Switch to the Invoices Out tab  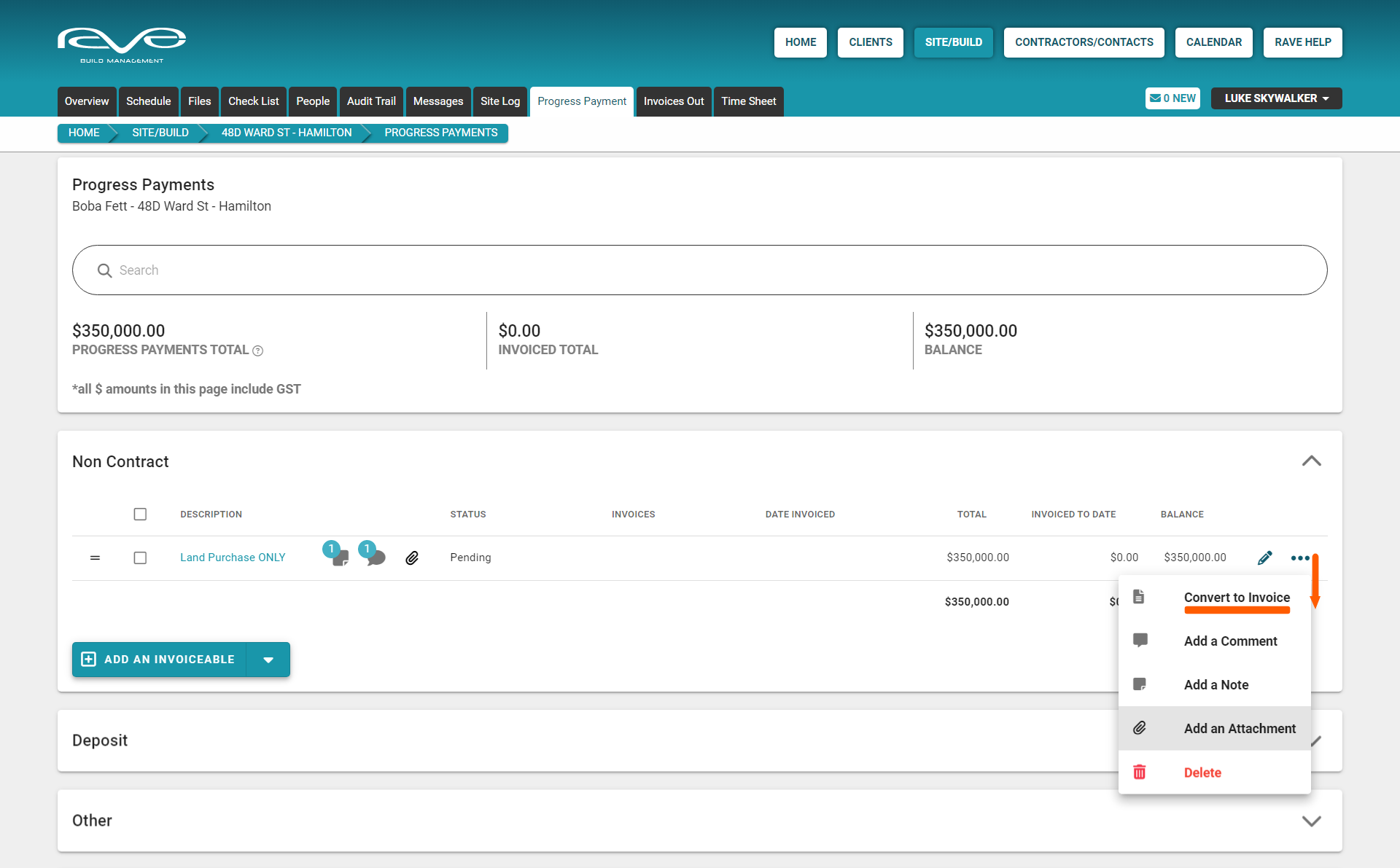[x=673, y=101]
